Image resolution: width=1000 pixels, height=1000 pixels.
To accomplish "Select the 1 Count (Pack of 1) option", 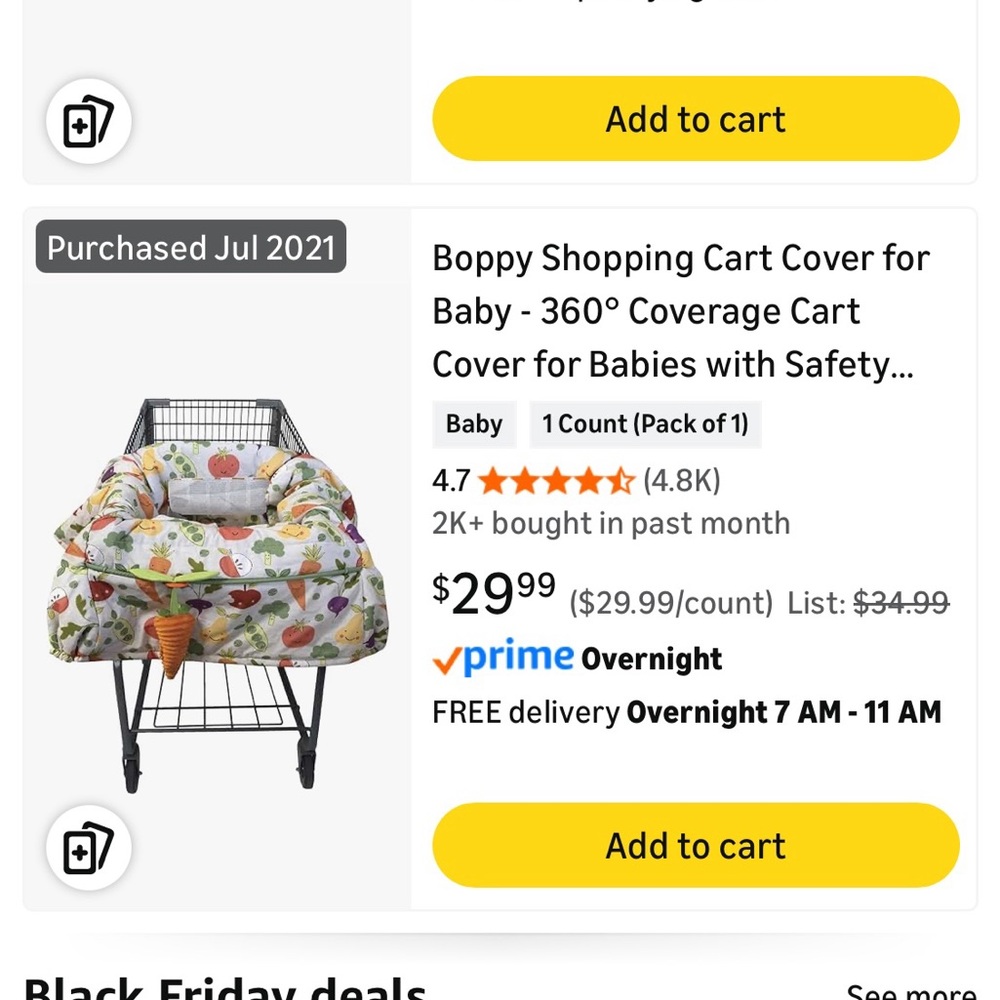I will pyautogui.click(x=645, y=424).
